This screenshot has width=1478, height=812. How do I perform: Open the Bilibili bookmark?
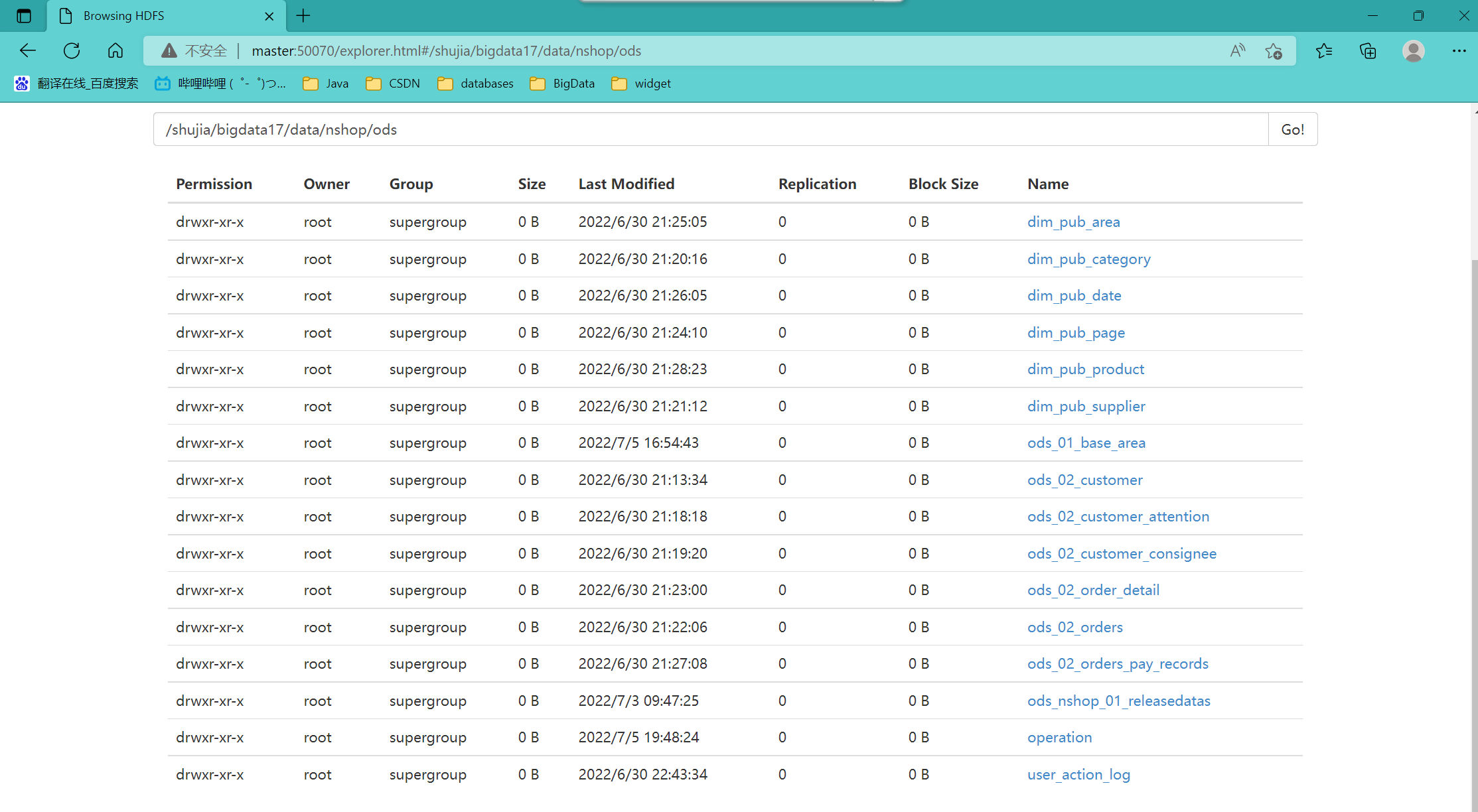pos(220,84)
